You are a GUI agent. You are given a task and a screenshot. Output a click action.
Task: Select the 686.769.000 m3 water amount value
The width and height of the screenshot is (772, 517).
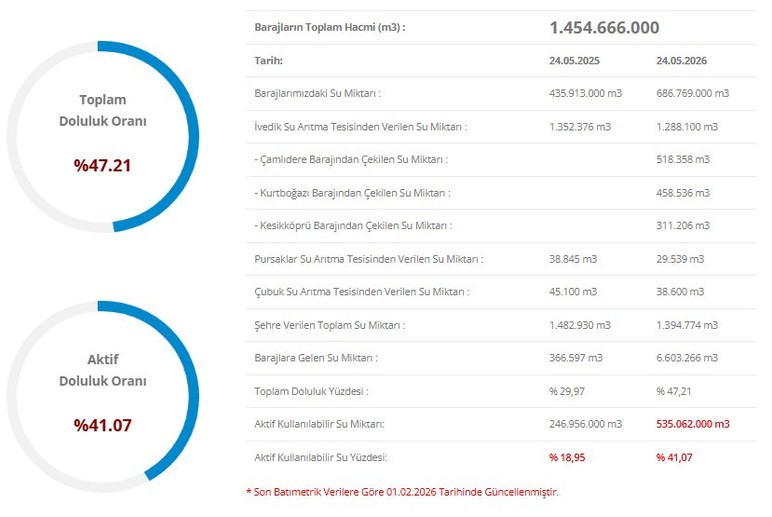692,93
